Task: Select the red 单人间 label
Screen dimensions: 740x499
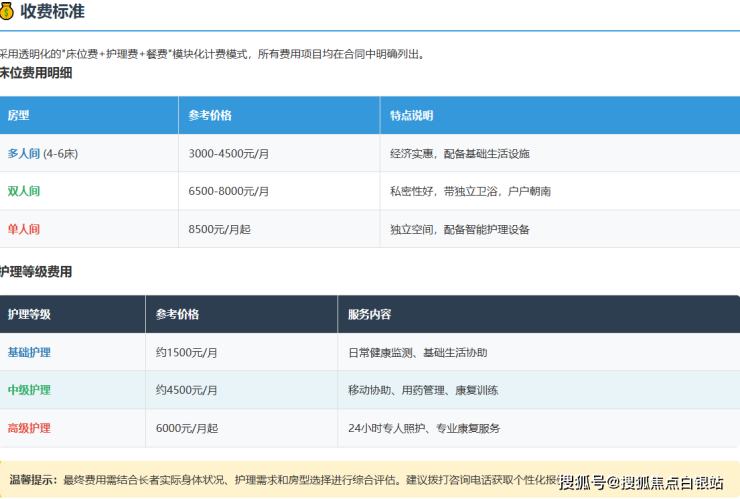Action: (24, 229)
